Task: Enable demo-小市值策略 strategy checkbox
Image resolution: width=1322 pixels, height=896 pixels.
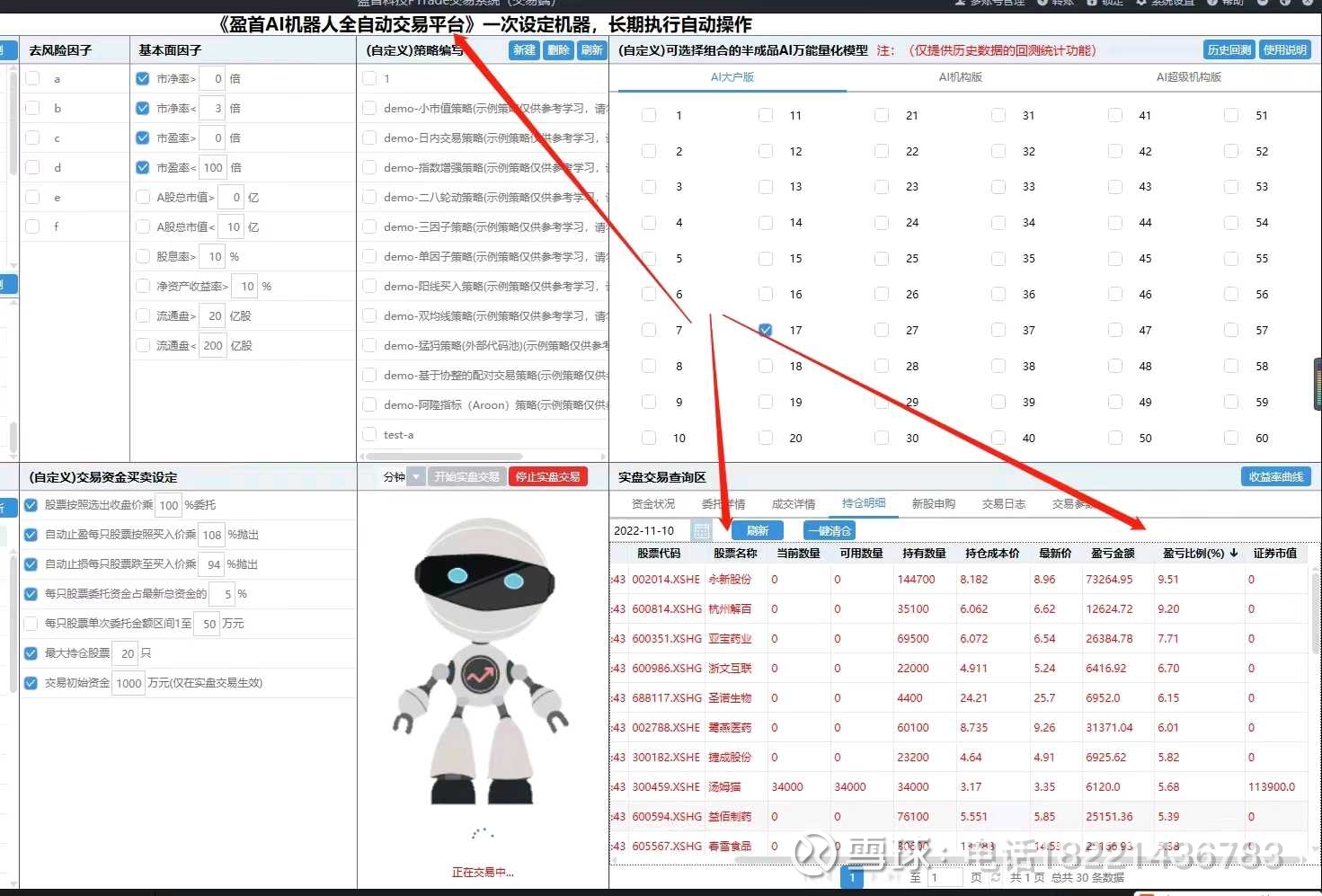Action: point(369,108)
